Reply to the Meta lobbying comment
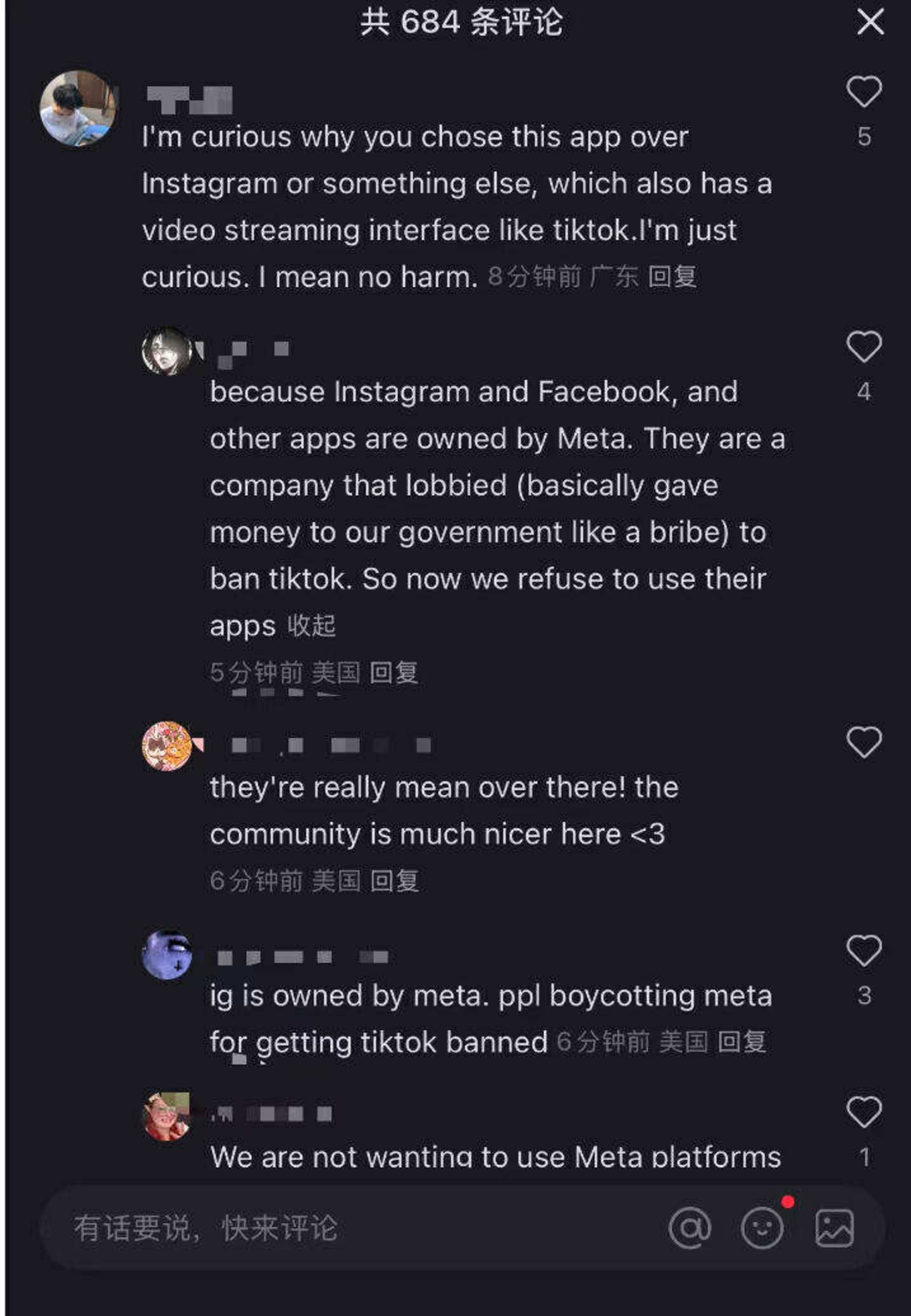Screen dimensions: 911x1316 pyautogui.click(x=394, y=673)
